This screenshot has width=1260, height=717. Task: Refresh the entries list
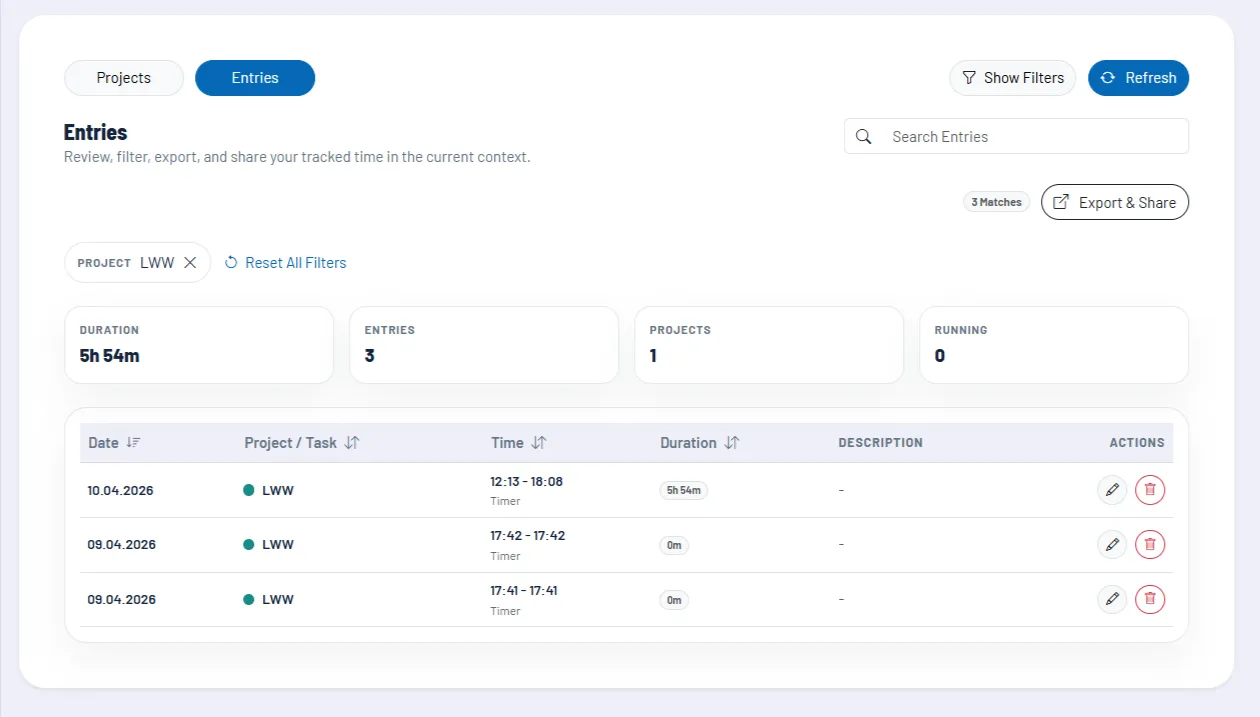(1138, 78)
